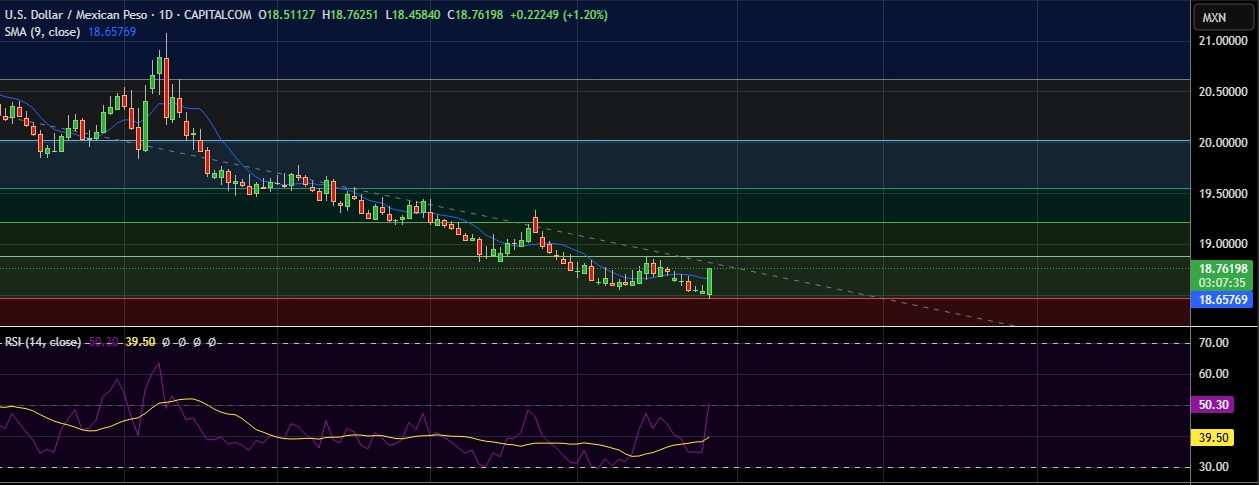The image size is (1259, 485).
Task: Click the green 18.76198 current price label
Action: 1221,269
